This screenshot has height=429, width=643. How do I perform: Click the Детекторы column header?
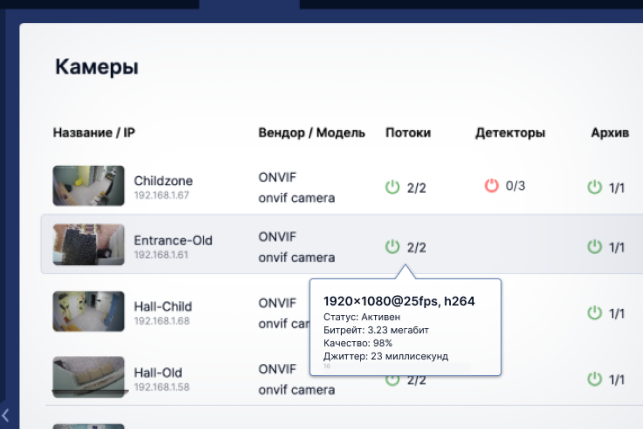coord(510,133)
